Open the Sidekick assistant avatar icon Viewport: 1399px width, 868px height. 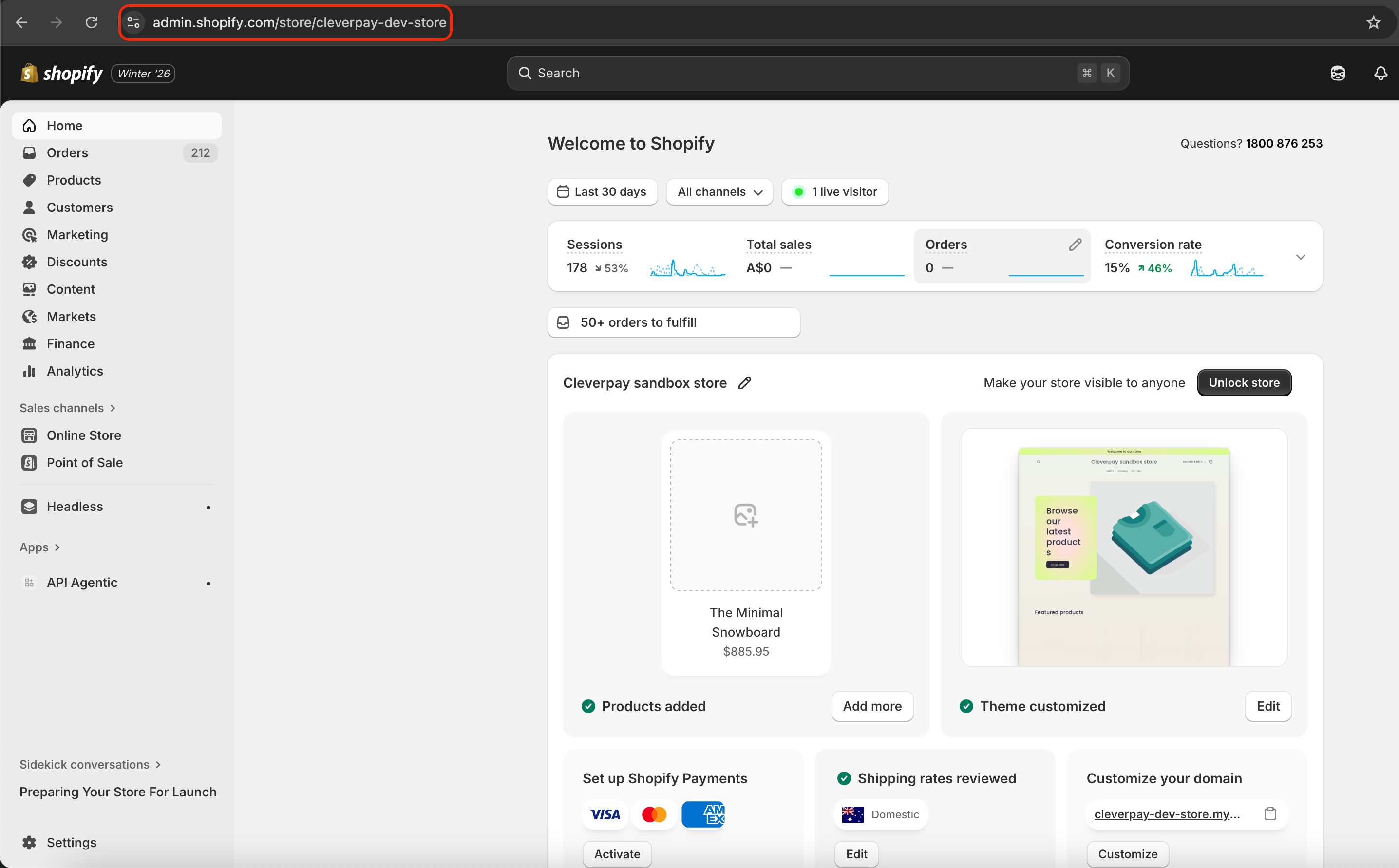(1338, 73)
